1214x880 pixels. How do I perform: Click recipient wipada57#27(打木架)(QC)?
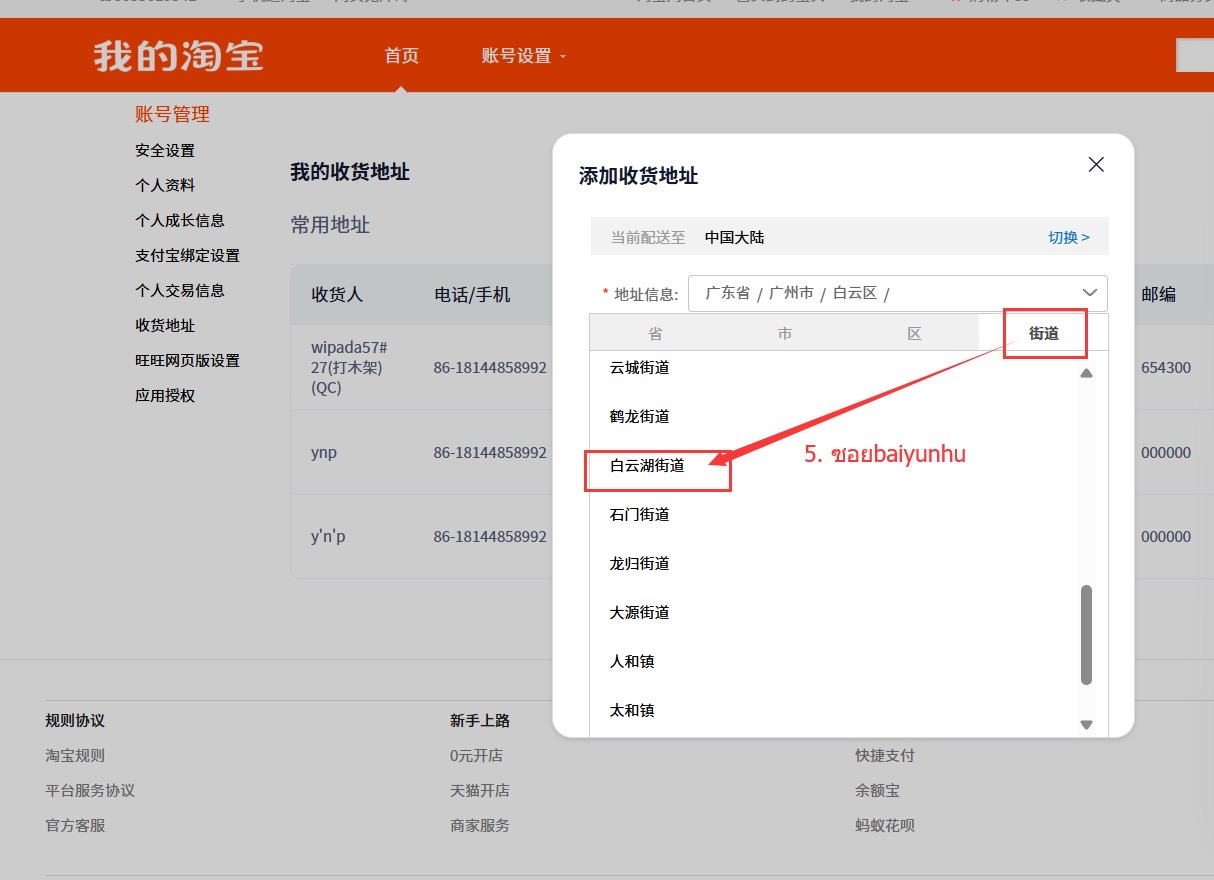coord(348,368)
